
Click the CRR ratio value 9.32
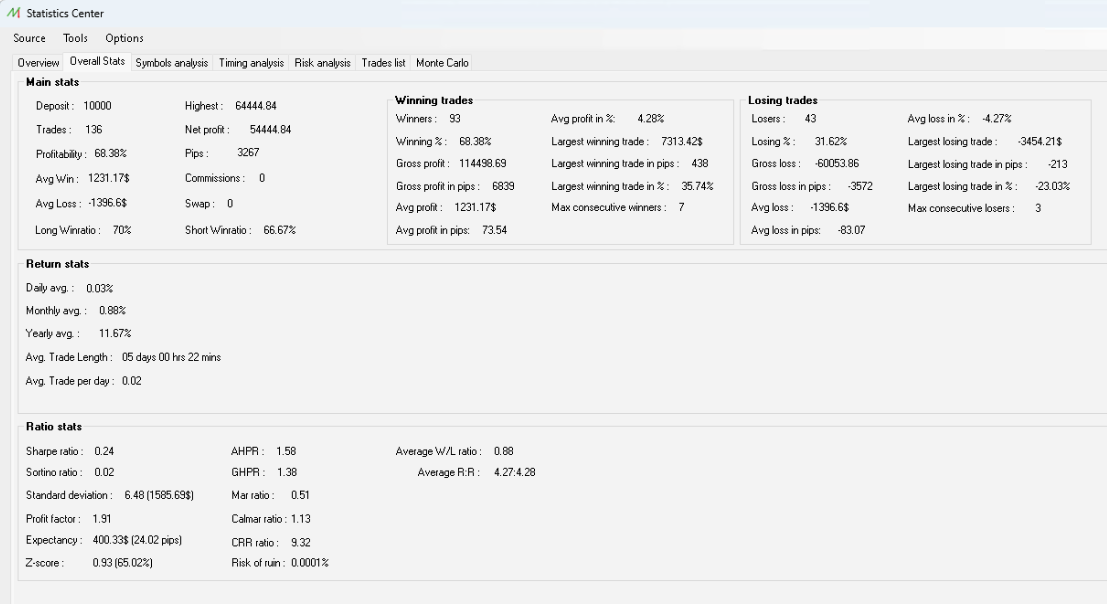301,543
